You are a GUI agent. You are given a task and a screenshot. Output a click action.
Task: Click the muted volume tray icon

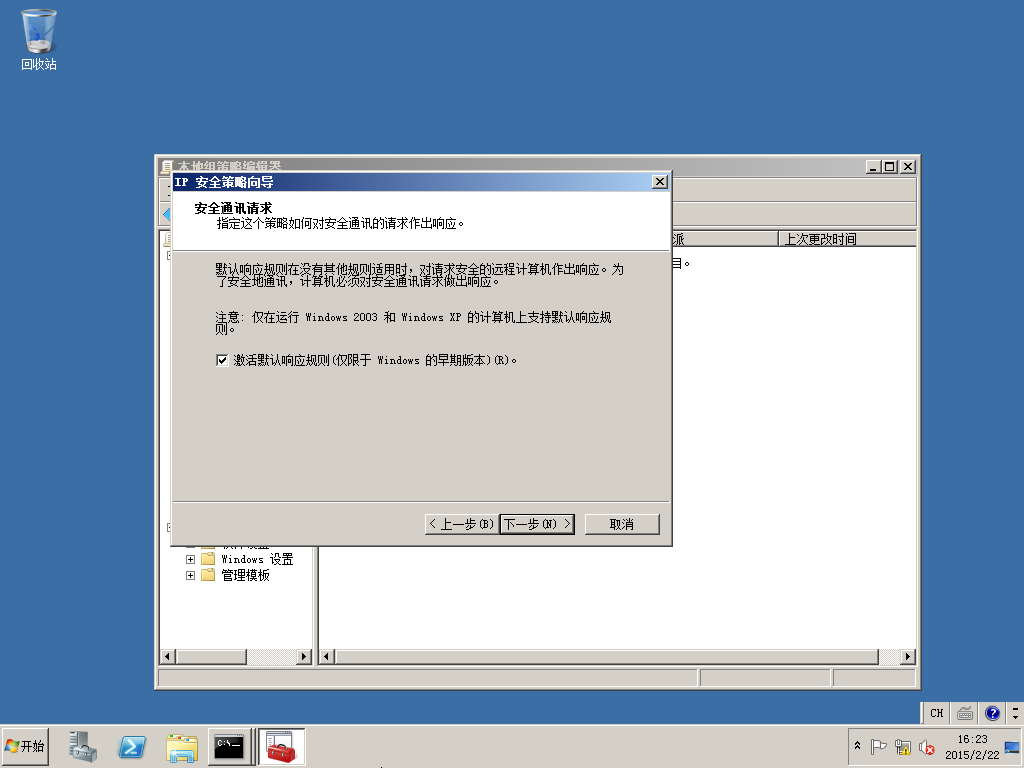[926, 746]
